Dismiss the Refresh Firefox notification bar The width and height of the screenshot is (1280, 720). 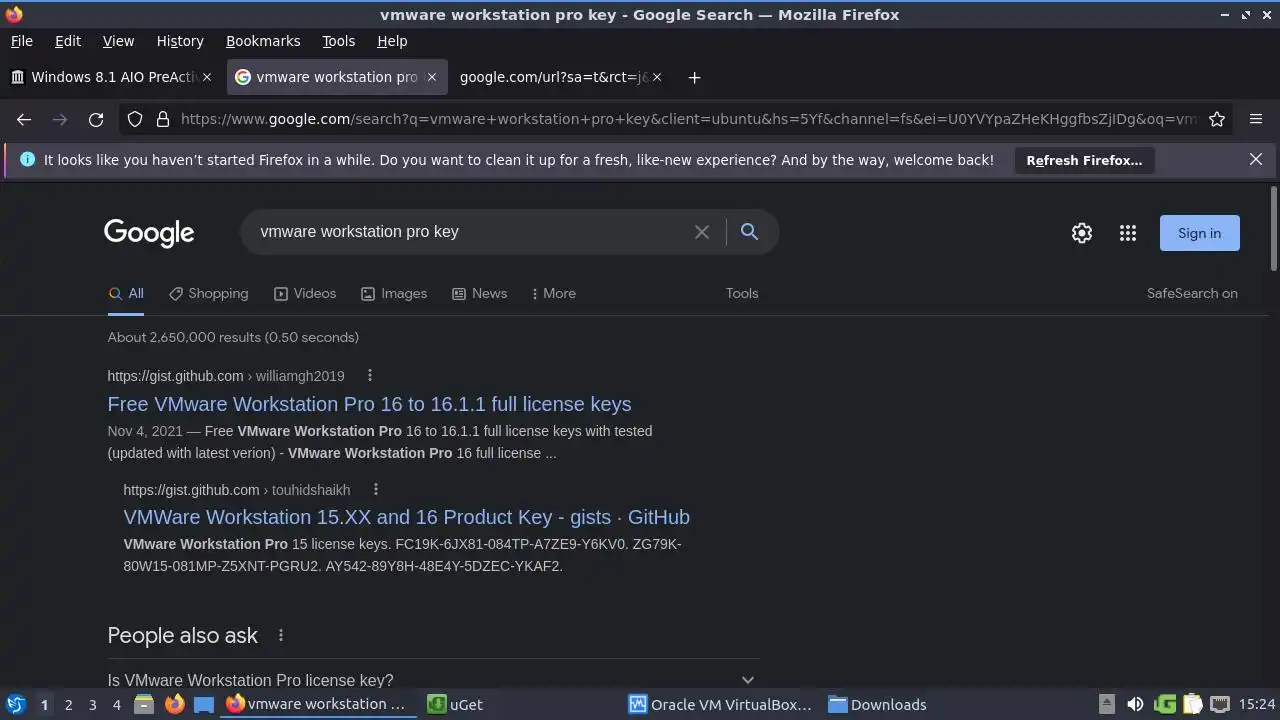click(1256, 159)
